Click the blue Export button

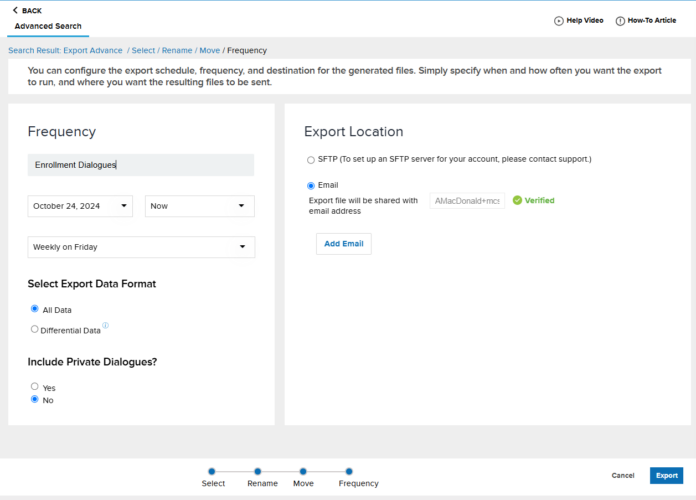[666, 476]
